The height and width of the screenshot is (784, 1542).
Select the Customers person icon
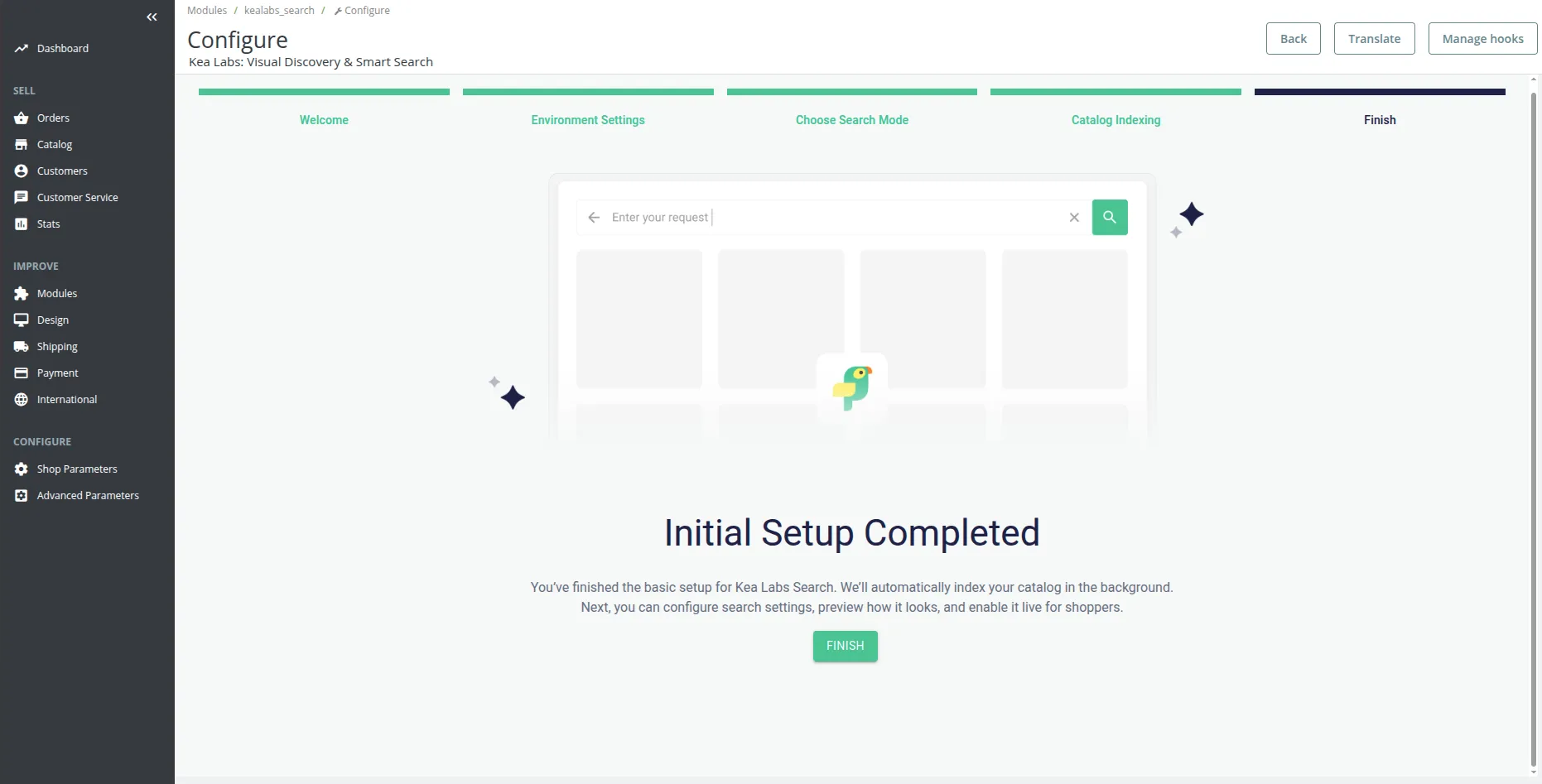[x=22, y=171]
